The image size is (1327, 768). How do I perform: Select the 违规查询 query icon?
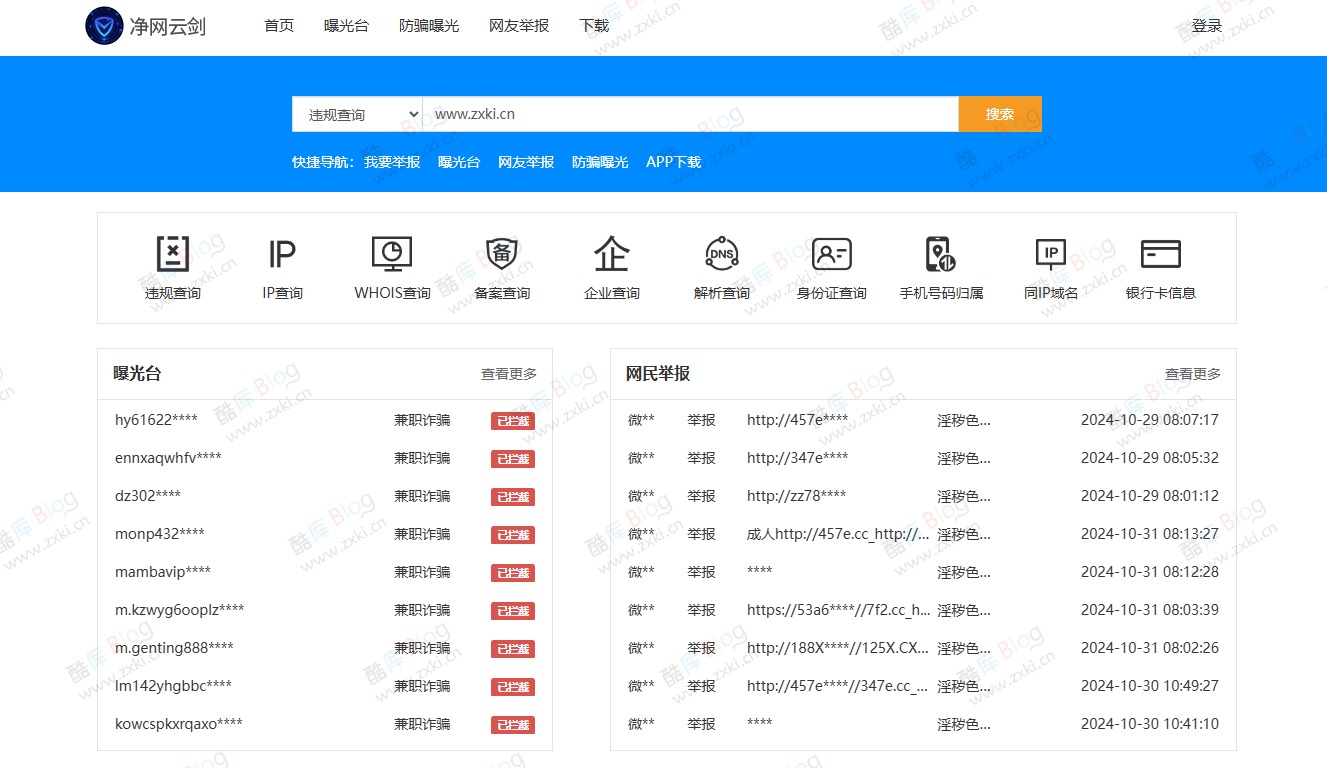[172, 267]
